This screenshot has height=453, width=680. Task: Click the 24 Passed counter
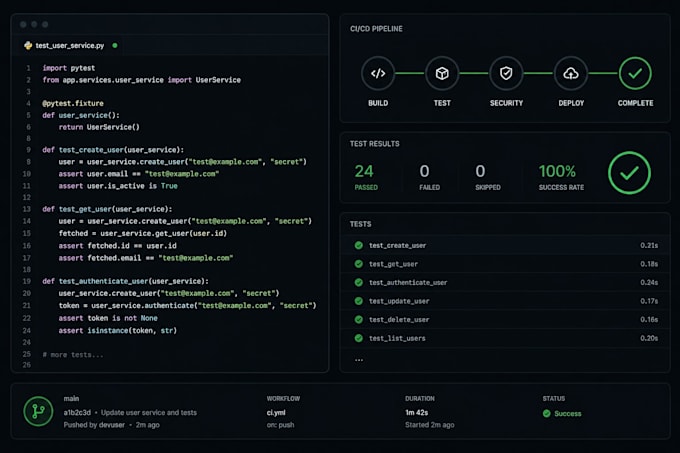pos(366,177)
